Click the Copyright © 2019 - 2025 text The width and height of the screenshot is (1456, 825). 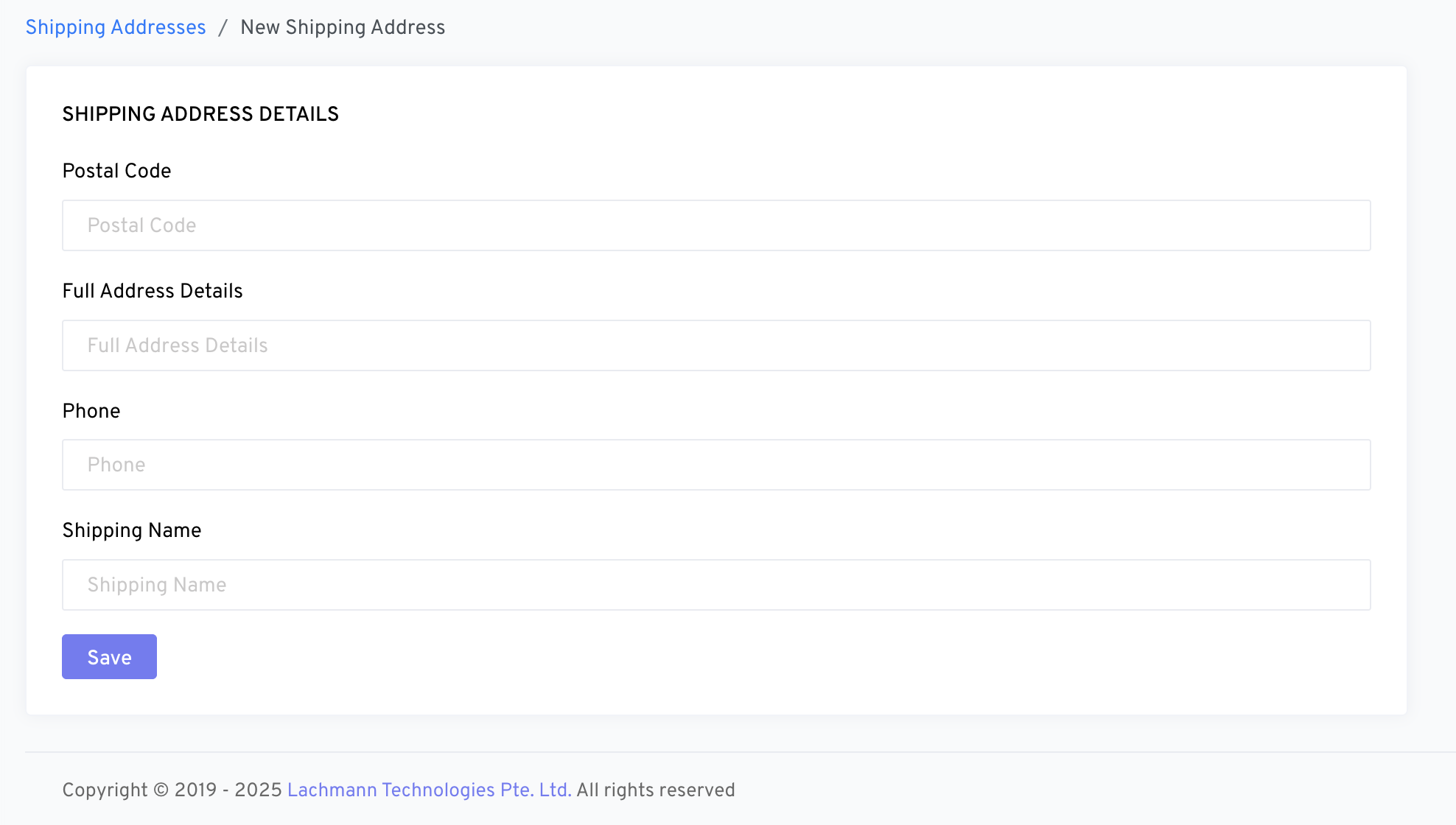click(172, 790)
